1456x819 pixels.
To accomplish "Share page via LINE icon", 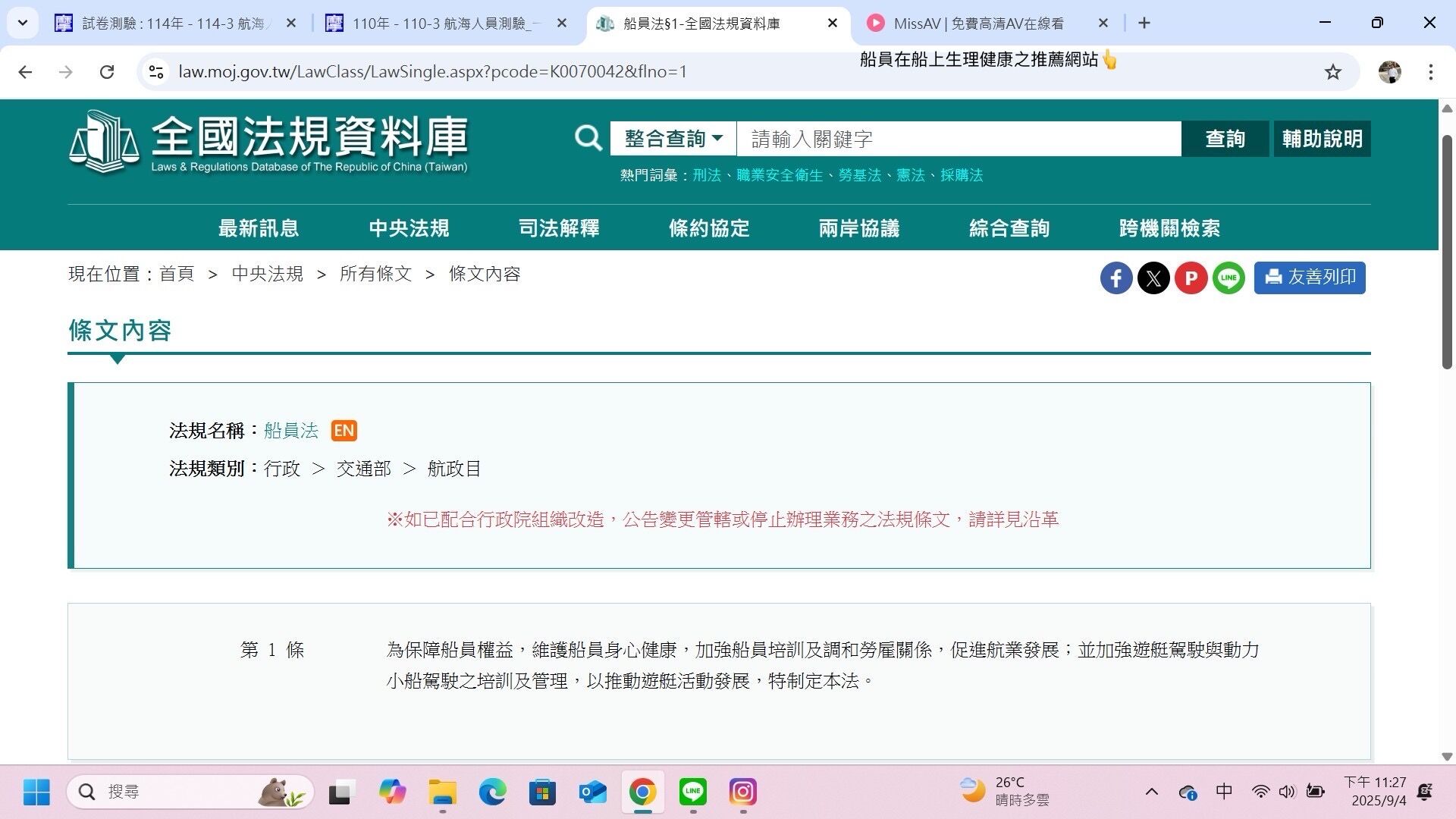I will [x=1228, y=278].
